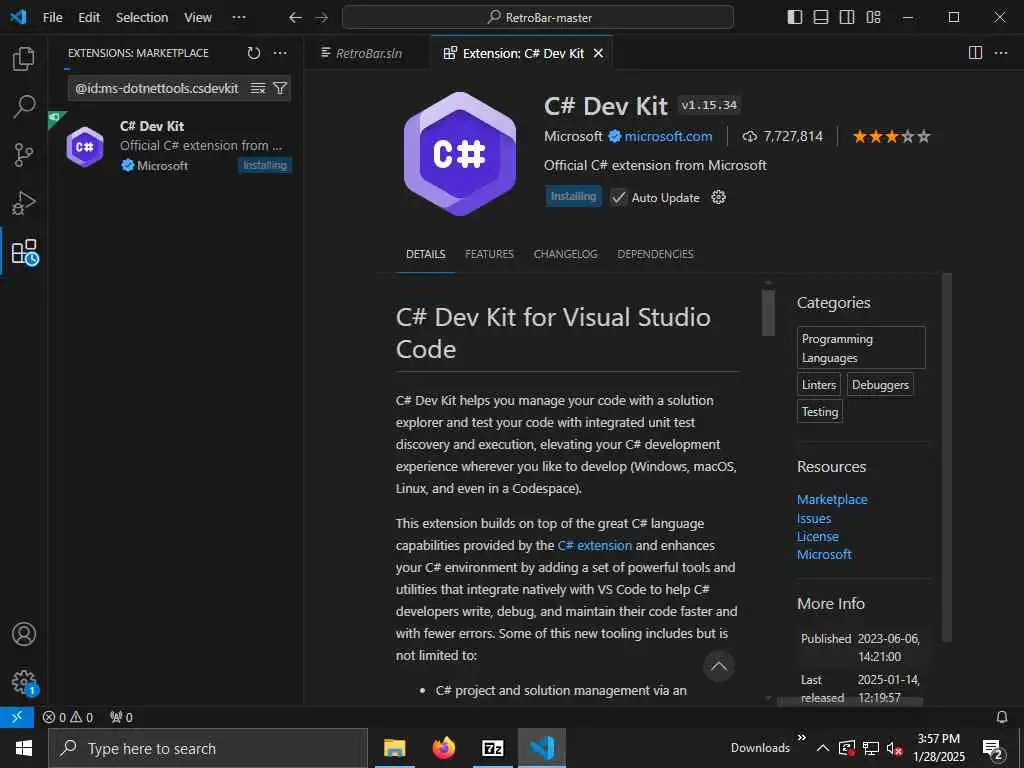Open the remote window indicator
The width and height of the screenshot is (1024, 768).
coord(17,717)
